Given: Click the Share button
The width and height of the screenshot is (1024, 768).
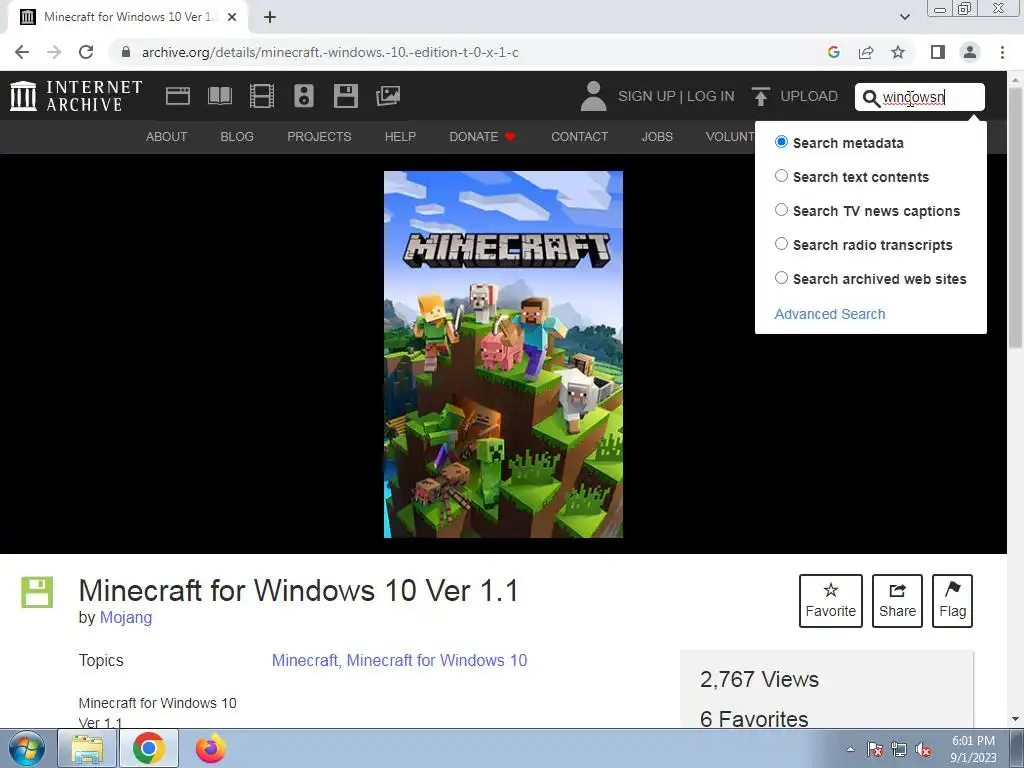Looking at the screenshot, I should (x=897, y=601).
